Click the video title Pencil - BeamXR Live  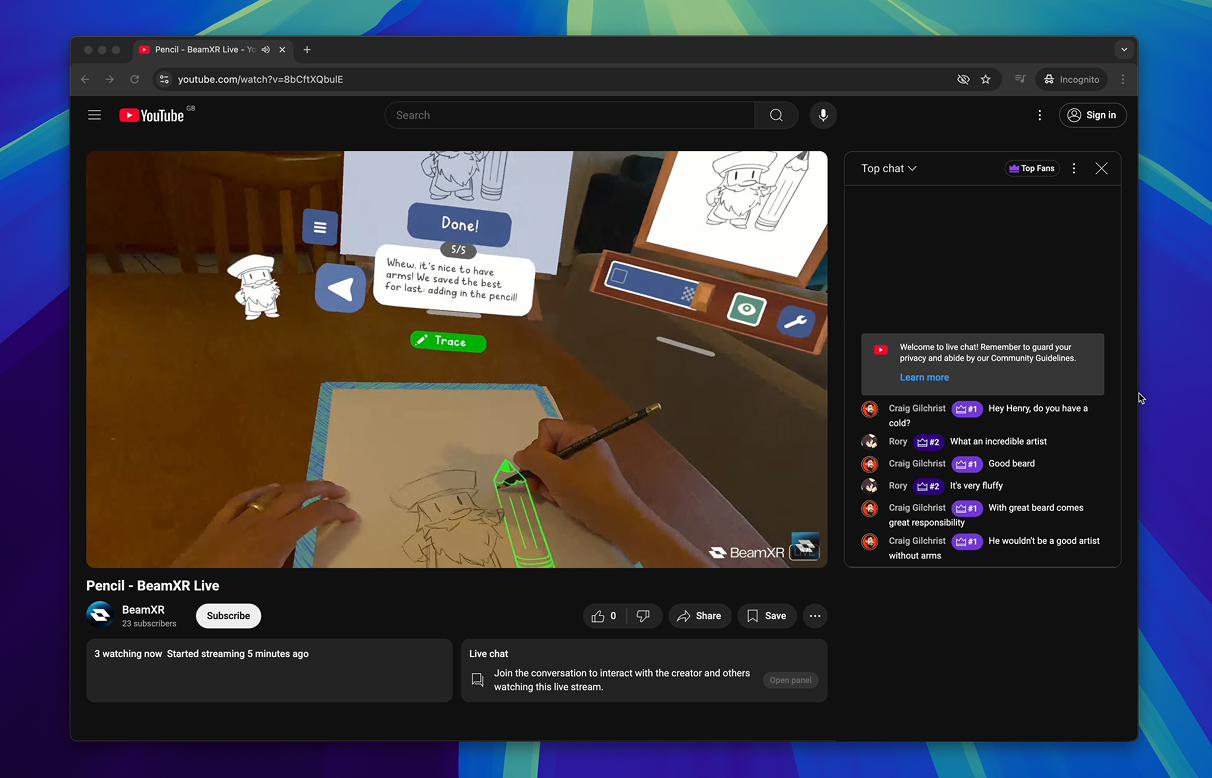[x=153, y=586]
